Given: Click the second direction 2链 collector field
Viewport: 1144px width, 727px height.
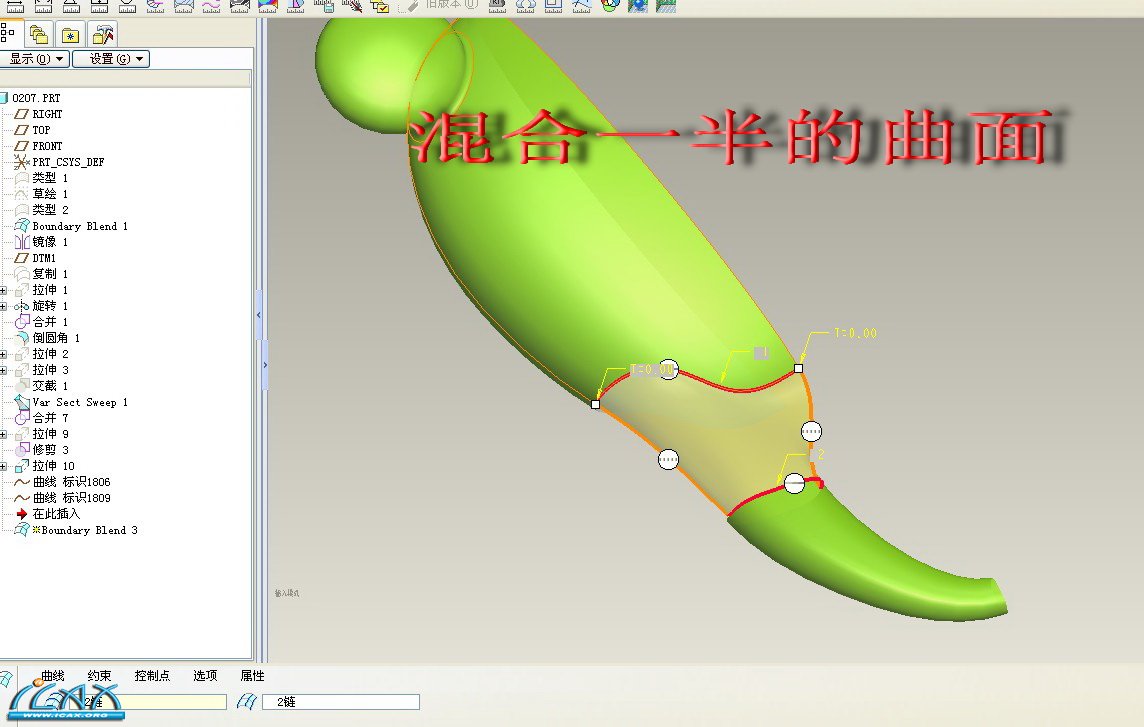Looking at the screenshot, I should [340, 702].
